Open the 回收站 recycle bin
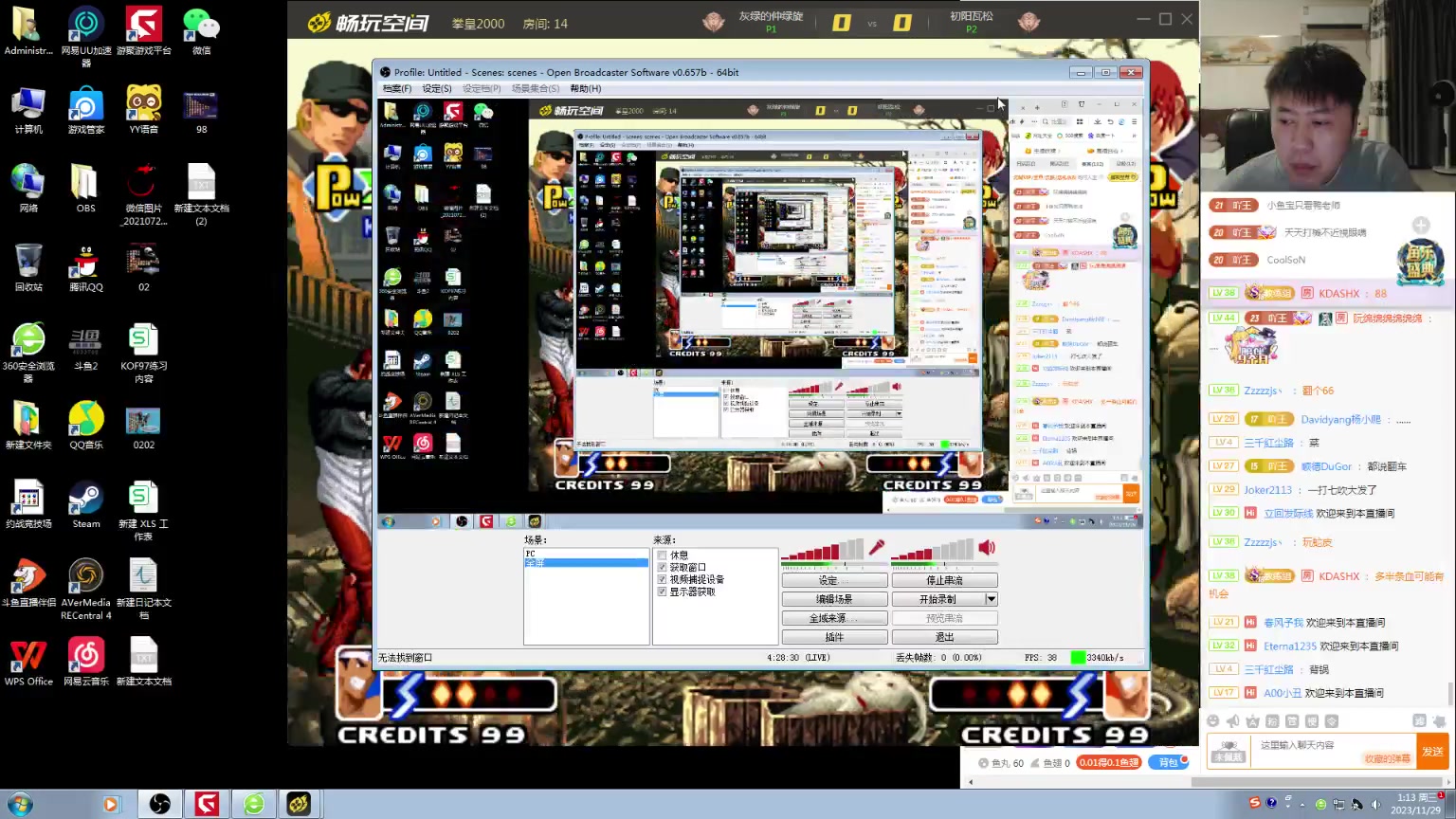 [x=28, y=268]
